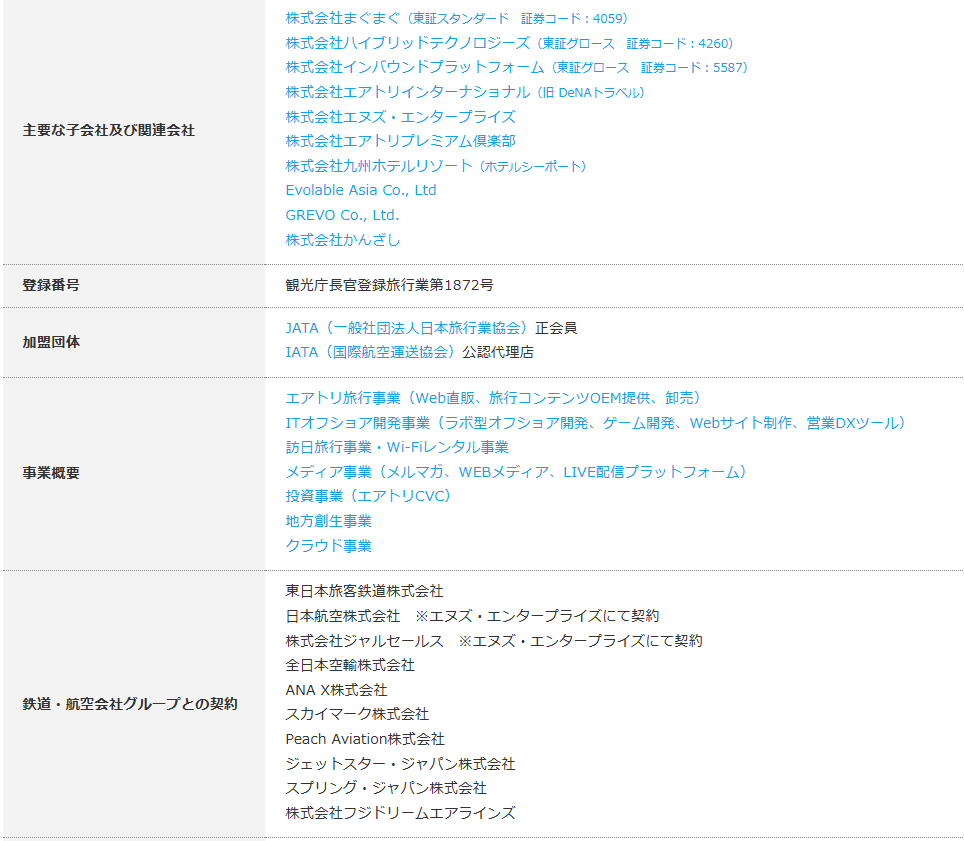
Task: Open 株式会社ハイブリッドテクノロジーズ link
Action: click(x=510, y=43)
